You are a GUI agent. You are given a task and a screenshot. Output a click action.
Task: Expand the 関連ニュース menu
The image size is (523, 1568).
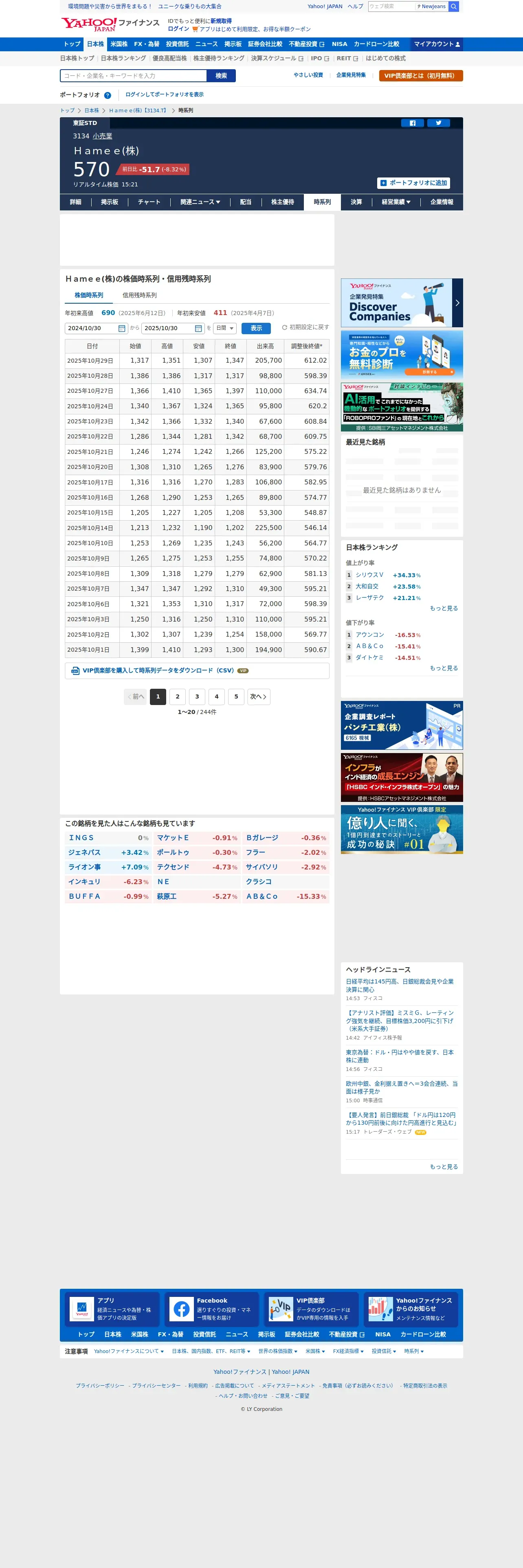[200, 202]
